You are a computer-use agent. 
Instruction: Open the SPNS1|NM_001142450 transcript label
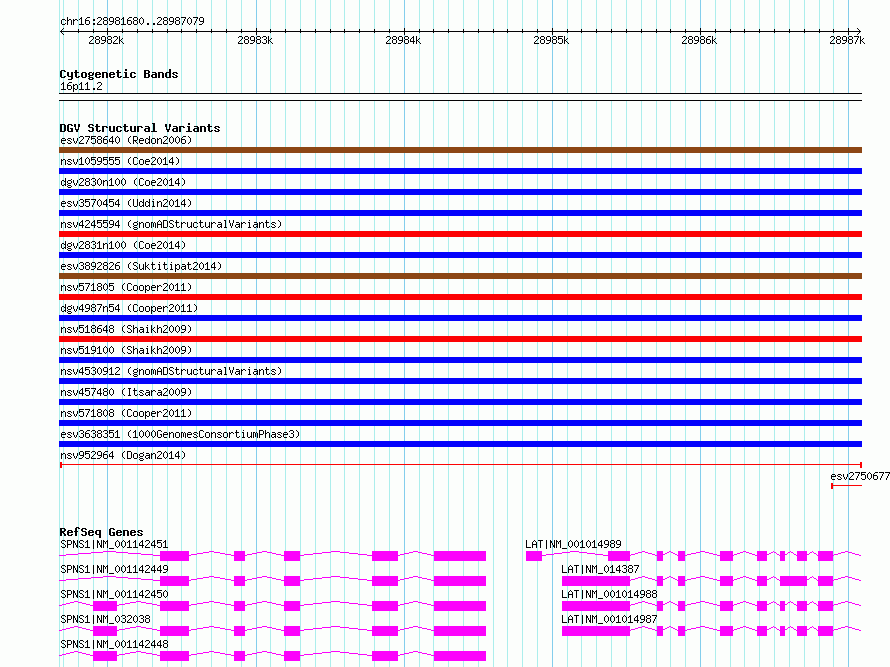[x=114, y=594]
